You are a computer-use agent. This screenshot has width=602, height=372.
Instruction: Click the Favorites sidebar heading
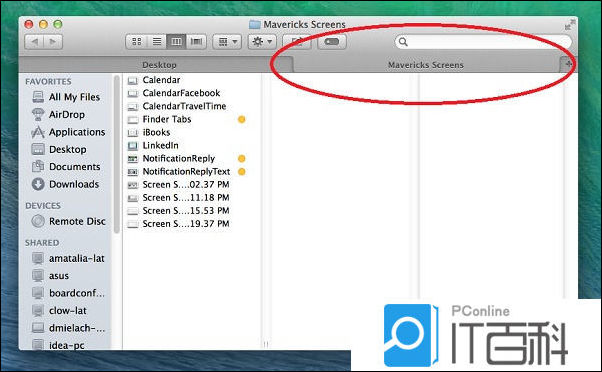(48, 81)
